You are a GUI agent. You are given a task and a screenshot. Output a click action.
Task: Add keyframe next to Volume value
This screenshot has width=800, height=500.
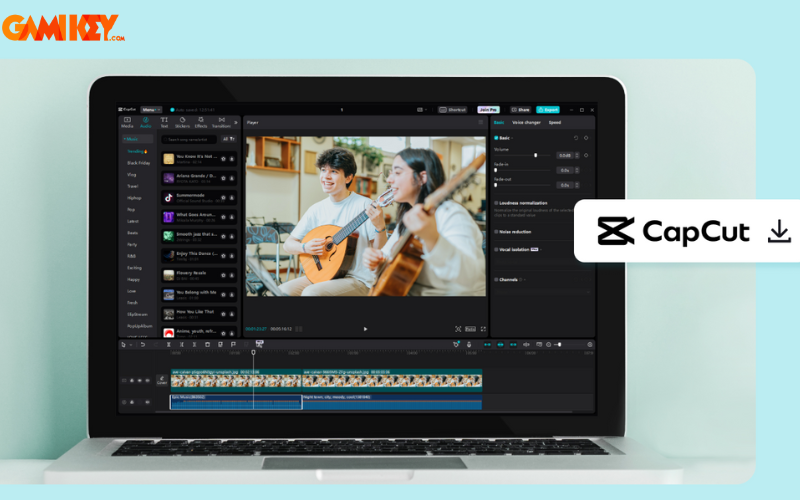[x=586, y=155]
